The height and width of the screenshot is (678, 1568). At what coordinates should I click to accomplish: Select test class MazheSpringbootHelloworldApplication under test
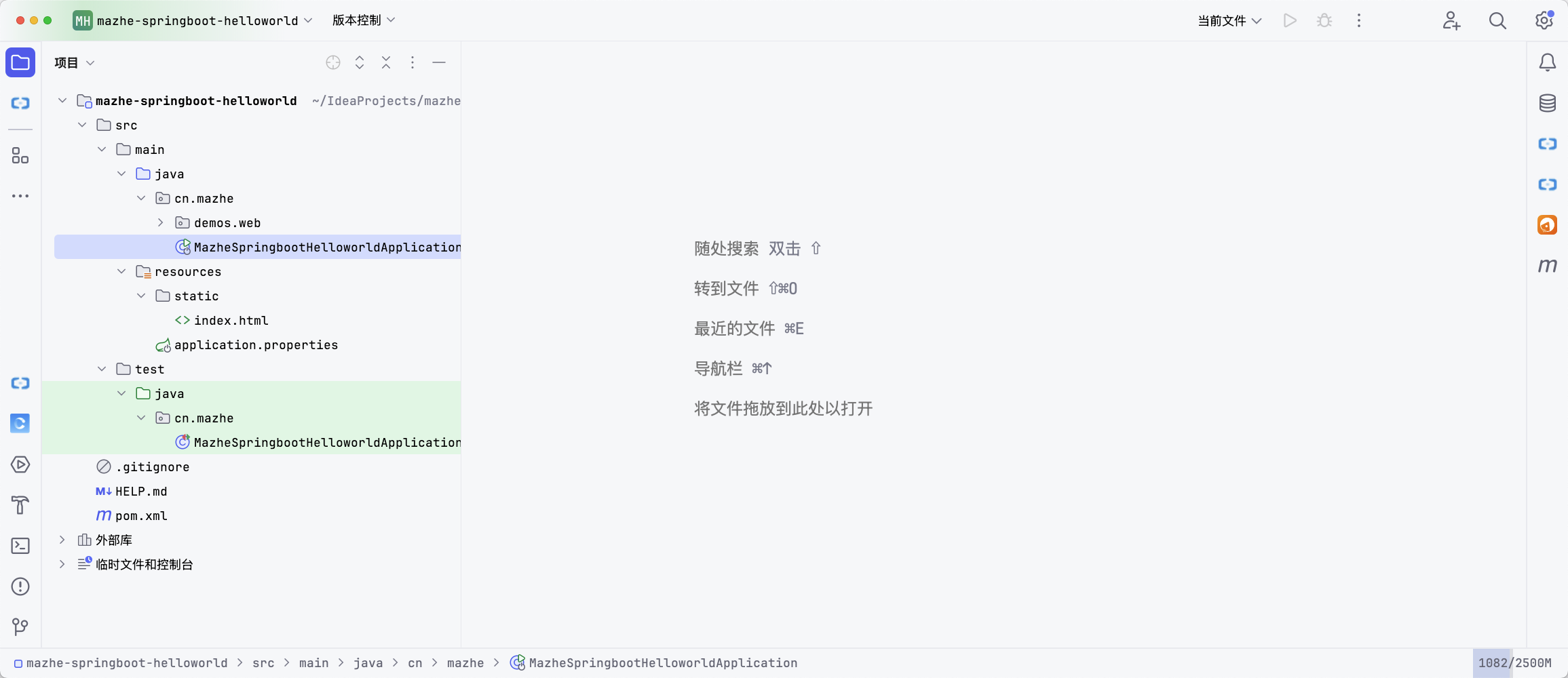click(327, 442)
